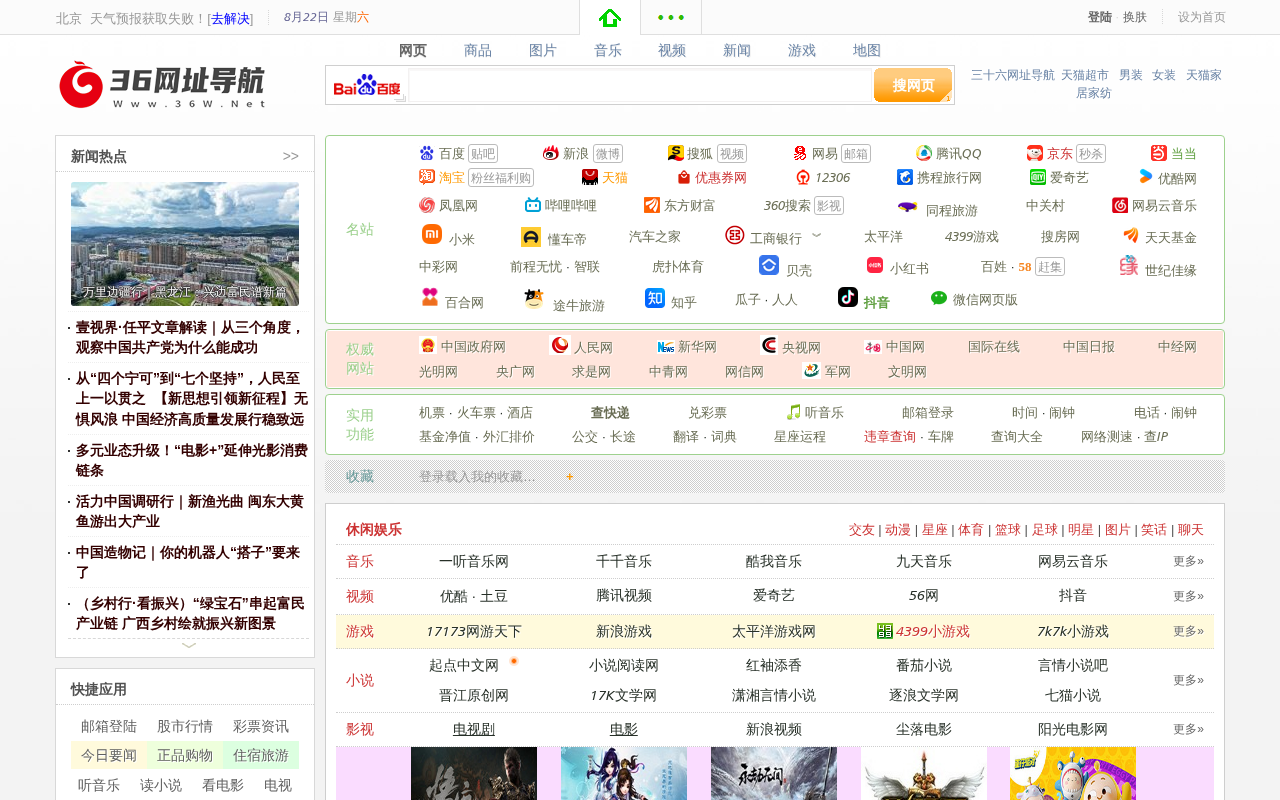Switch to the 商品 search tab

478,51
